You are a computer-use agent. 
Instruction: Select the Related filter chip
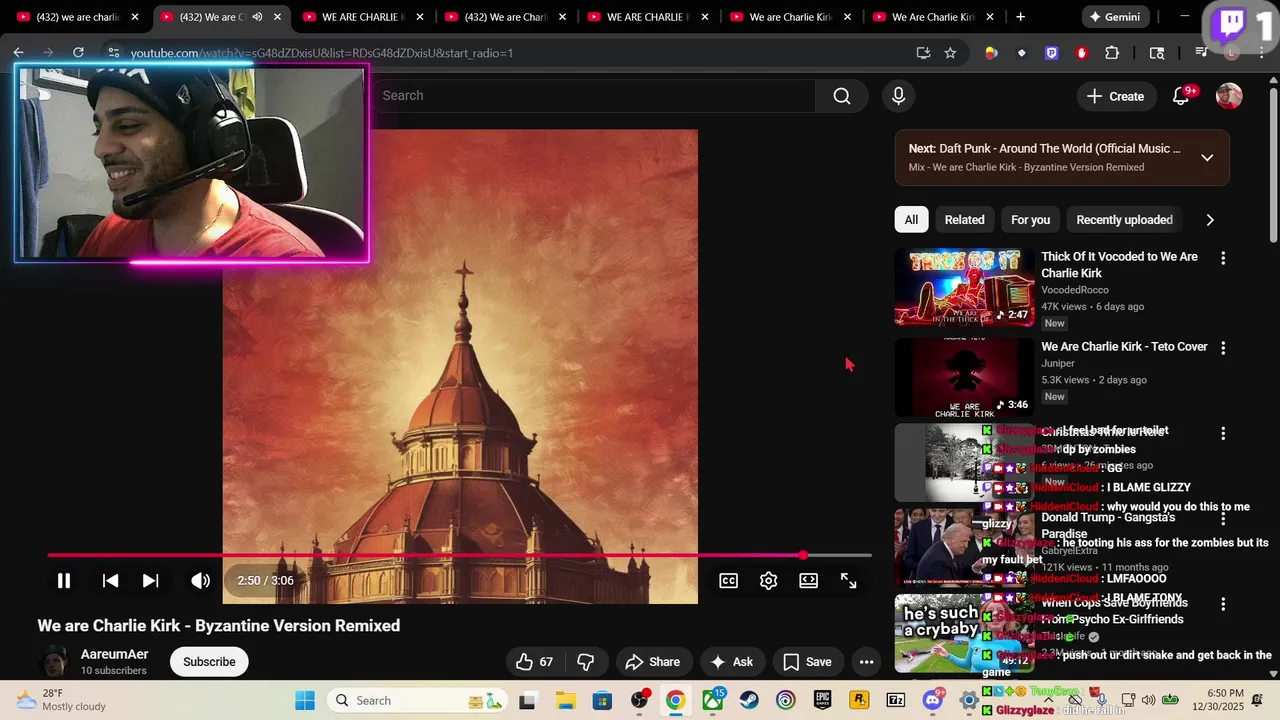point(964,220)
